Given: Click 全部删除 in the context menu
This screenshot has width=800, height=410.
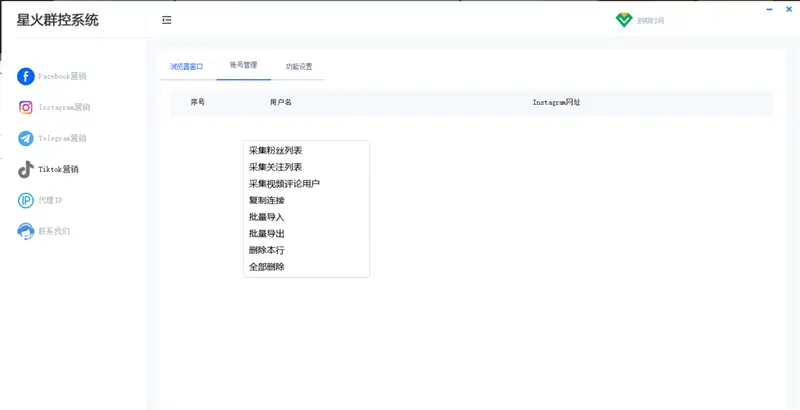Looking at the screenshot, I should (x=266, y=267).
